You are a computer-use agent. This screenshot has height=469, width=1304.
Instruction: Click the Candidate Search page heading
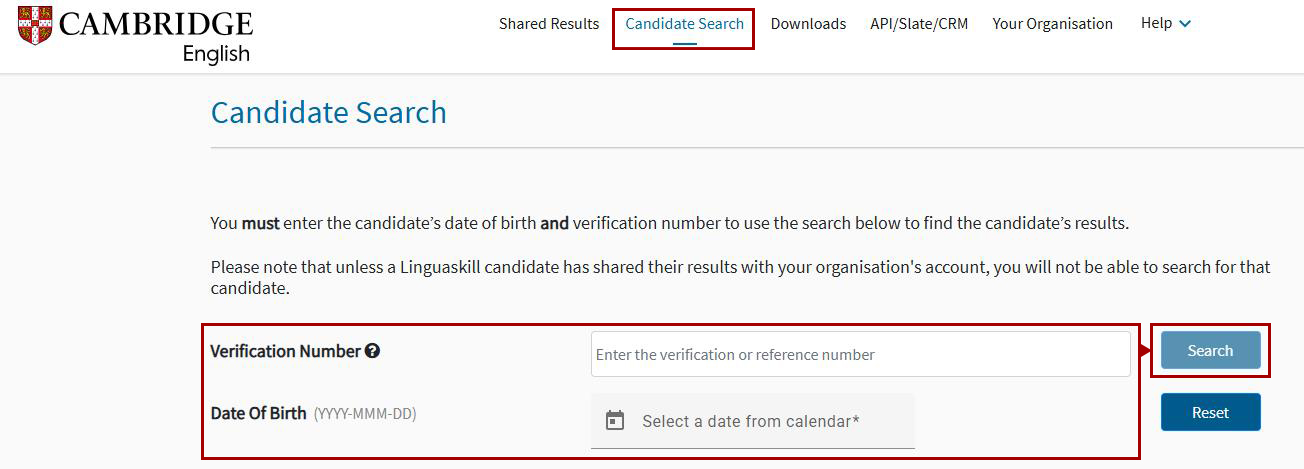point(329,112)
